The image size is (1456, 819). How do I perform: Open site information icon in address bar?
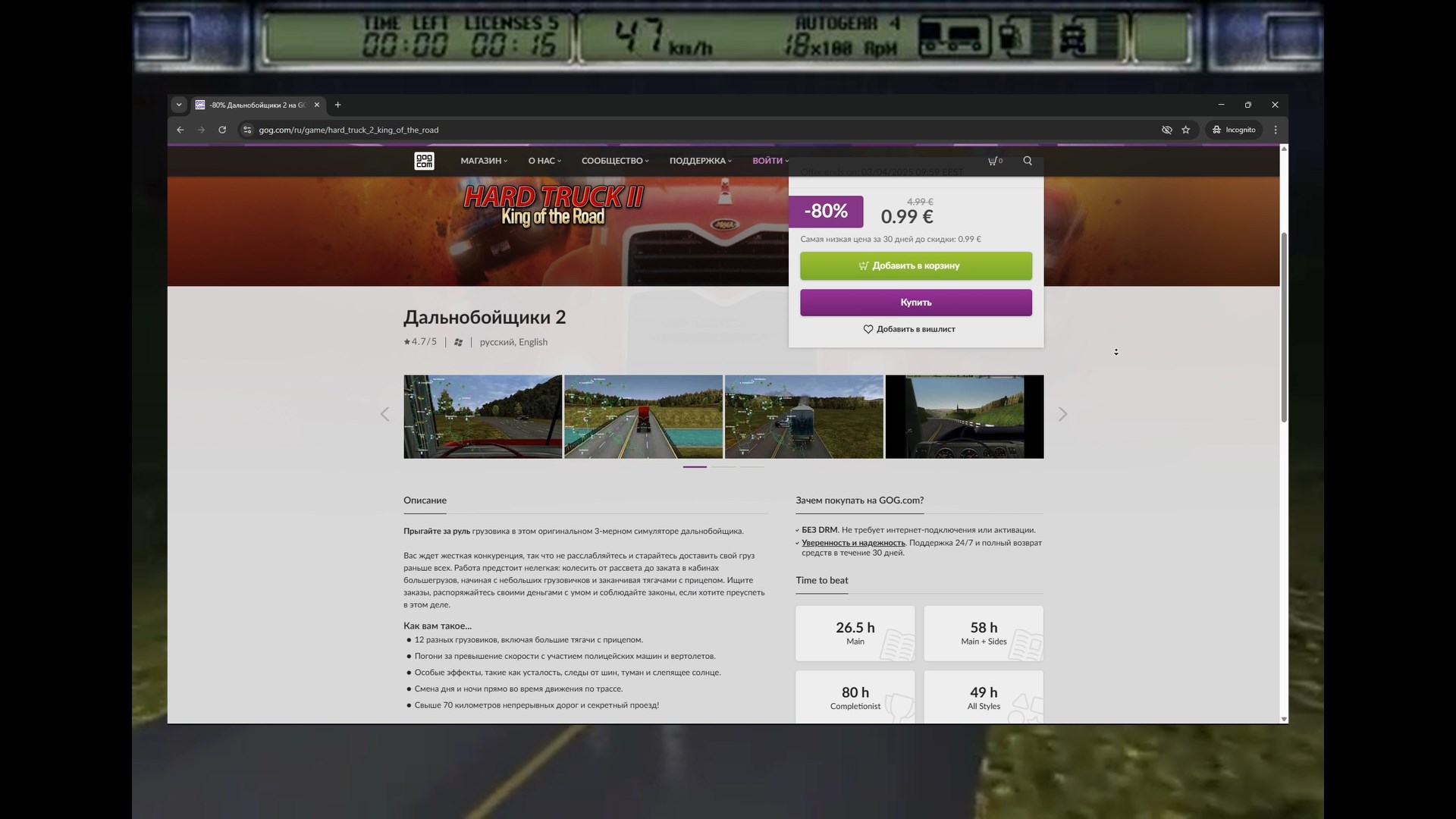pos(247,130)
